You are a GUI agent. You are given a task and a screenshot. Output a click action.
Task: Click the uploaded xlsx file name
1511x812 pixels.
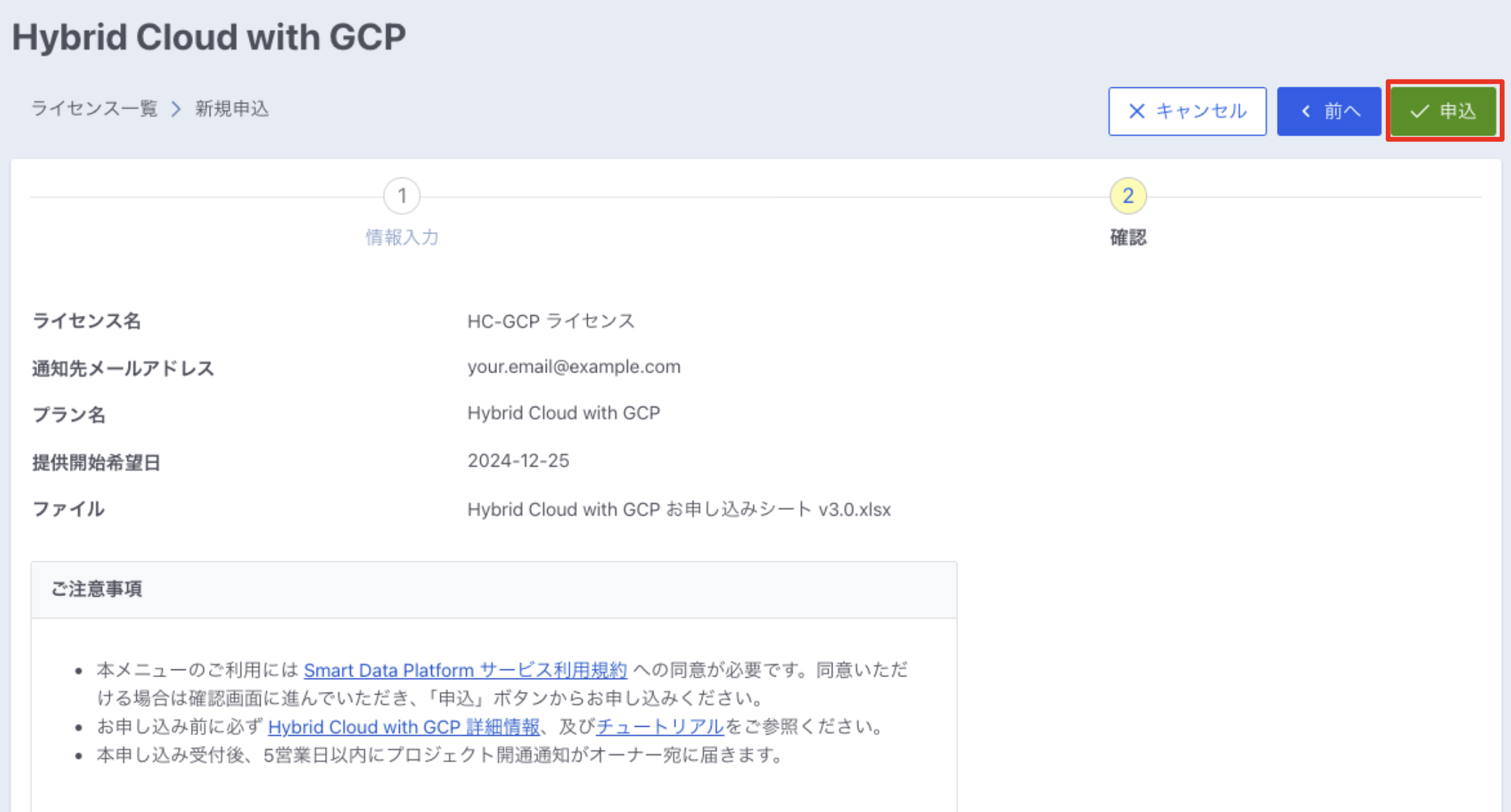[679, 509]
